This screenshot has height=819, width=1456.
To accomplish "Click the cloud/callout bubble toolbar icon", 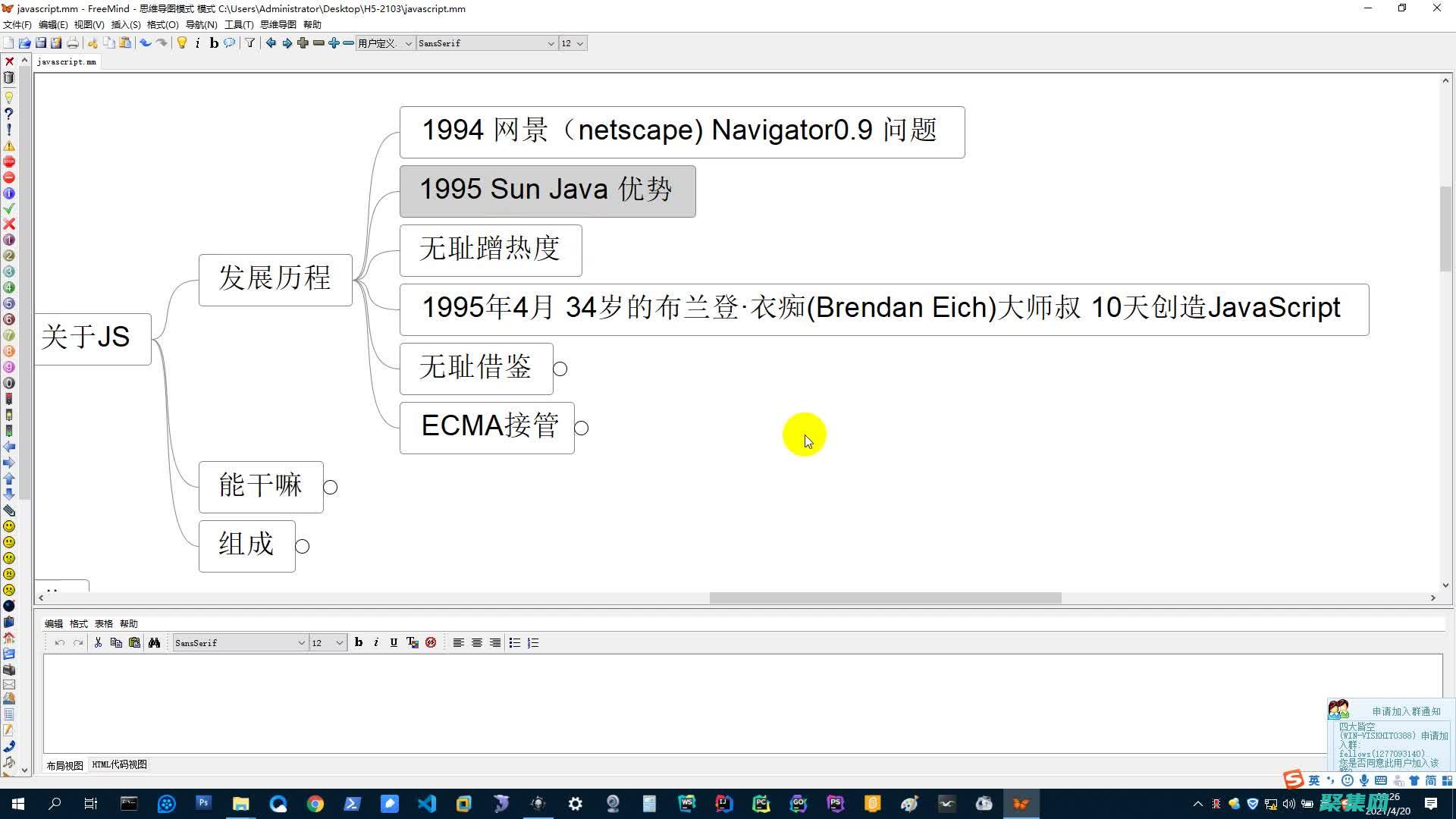I will pyautogui.click(x=230, y=43).
